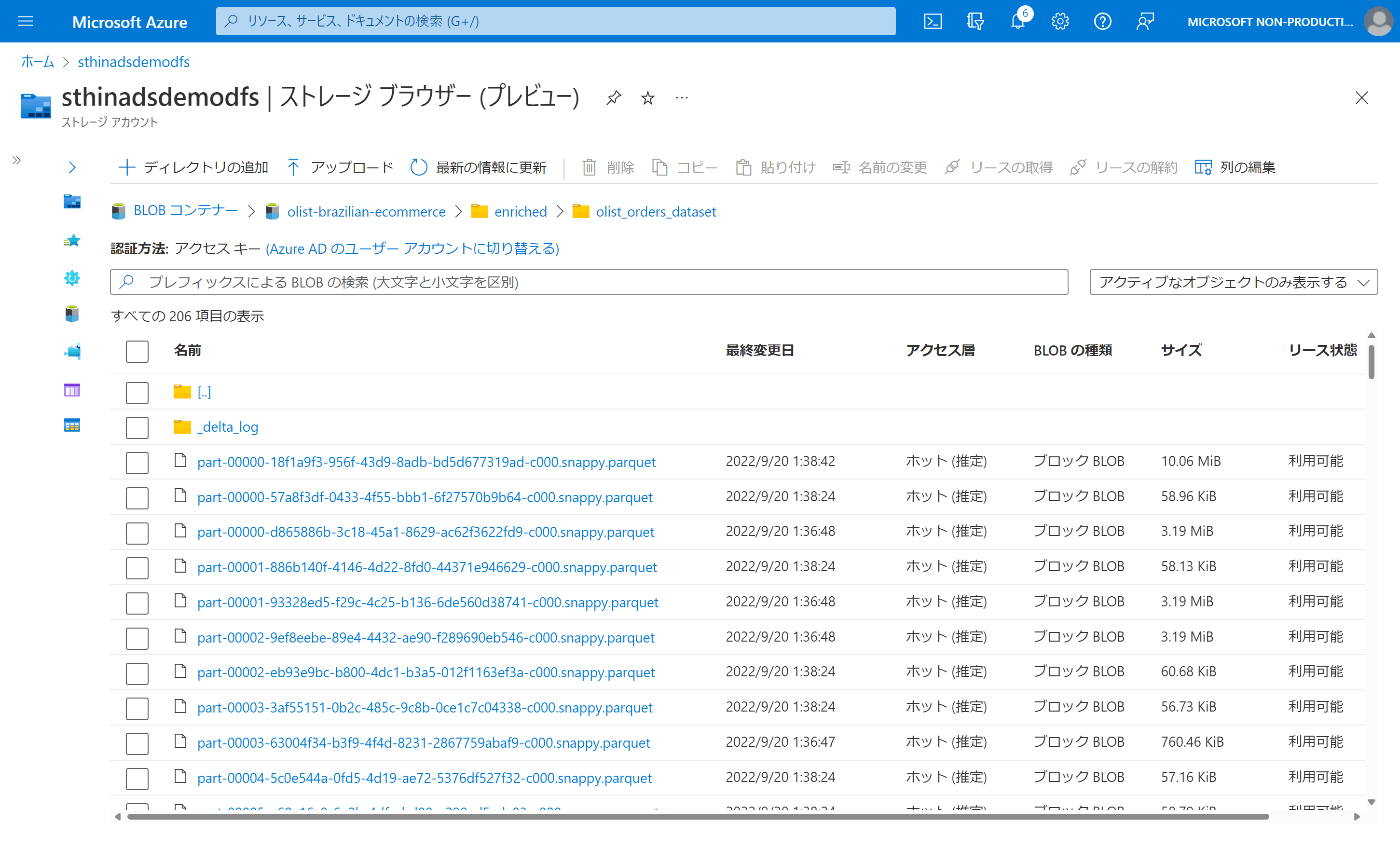Click 列の編集 edit columns button
Screen dimensions: 1400x850
[x=1235, y=168]
